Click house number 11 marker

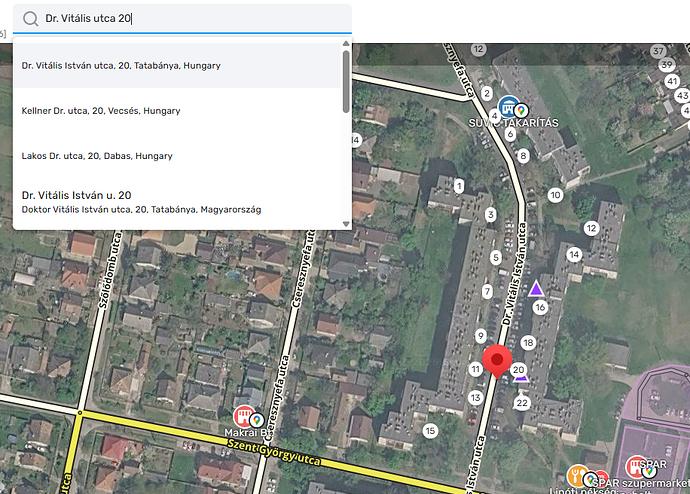475,369
